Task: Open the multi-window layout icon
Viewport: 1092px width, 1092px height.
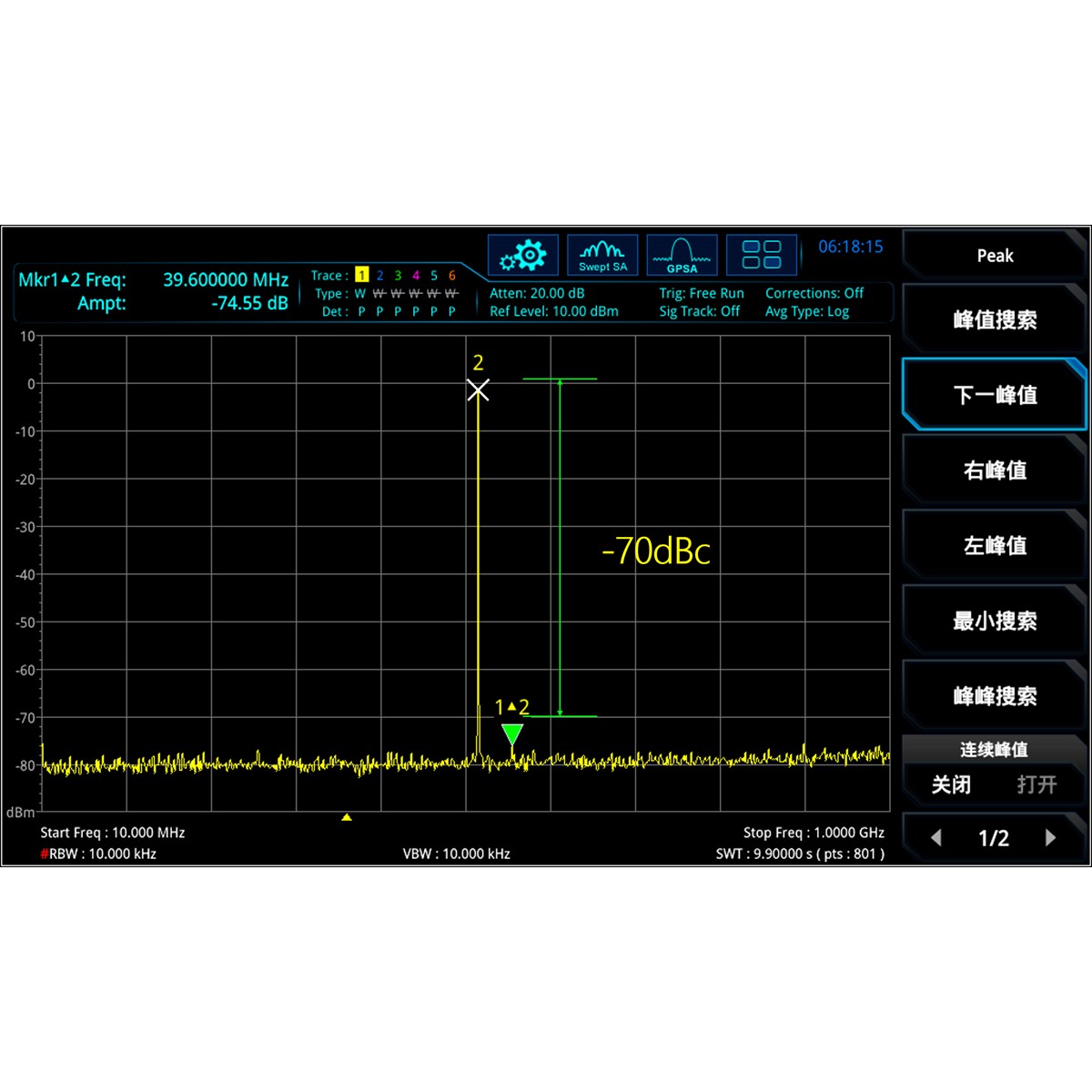Action: 762,256
